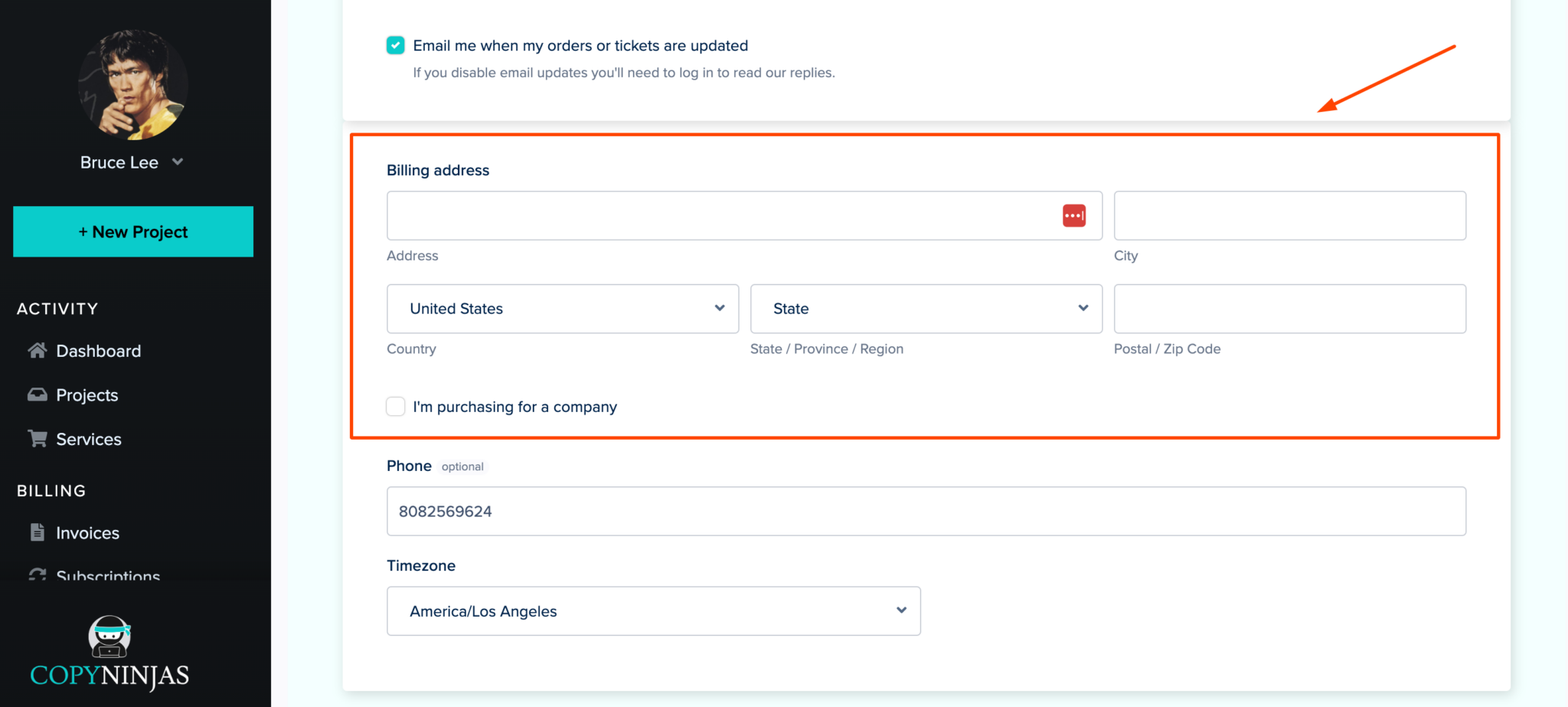Open Dashboard in the sidebar
This screenshot has height=707, width=1568.
(99, 351)
